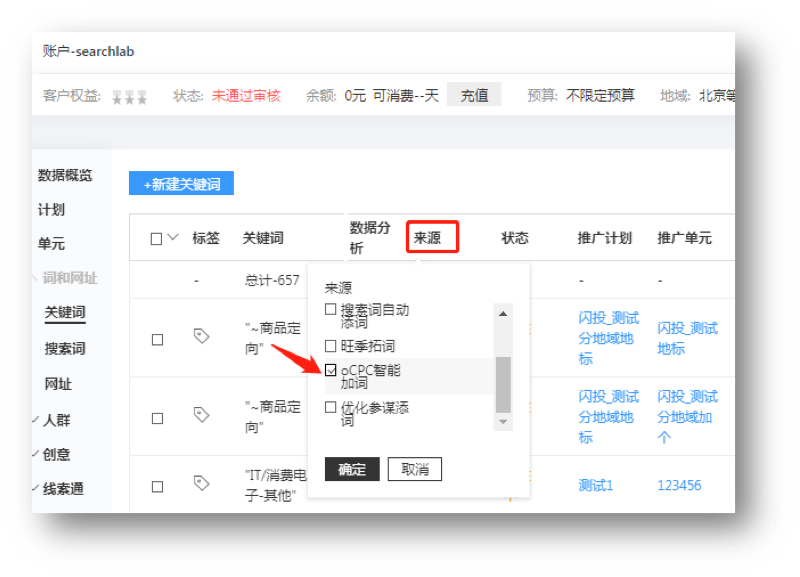The image size is (800, 577).
Task: Click the 推广单元 column header
Action: 684,238
